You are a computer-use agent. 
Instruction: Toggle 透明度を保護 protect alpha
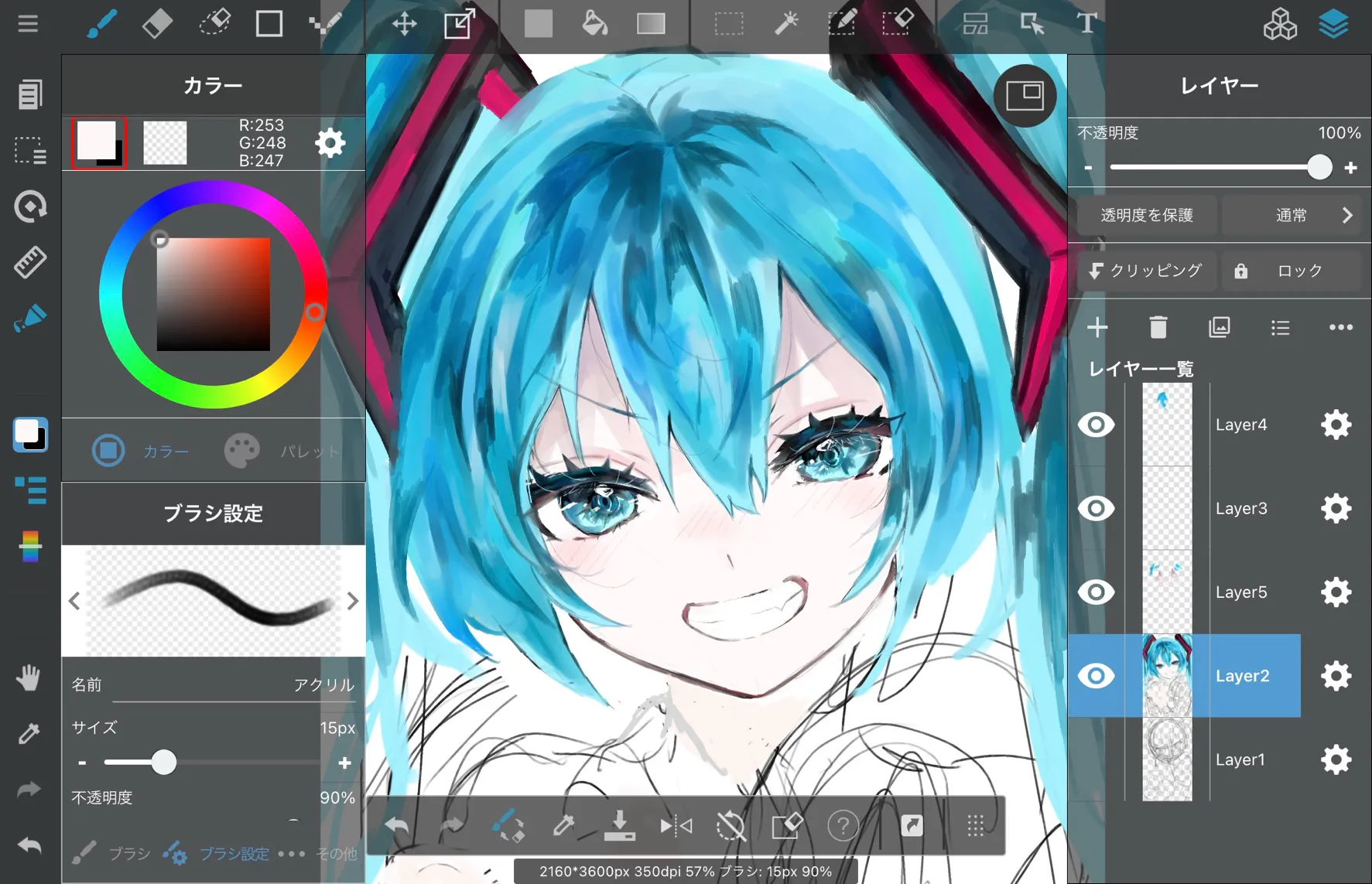tap(1147, 215)
